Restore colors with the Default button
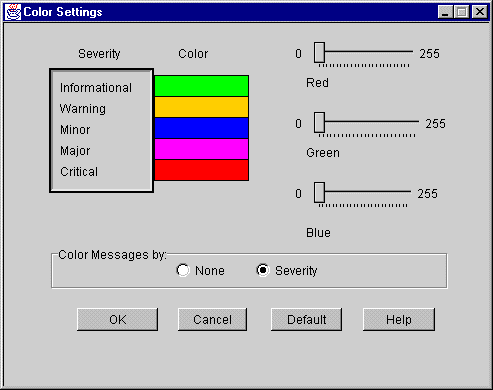The height and width of the screenshot is (390, 493). [306, 319]
